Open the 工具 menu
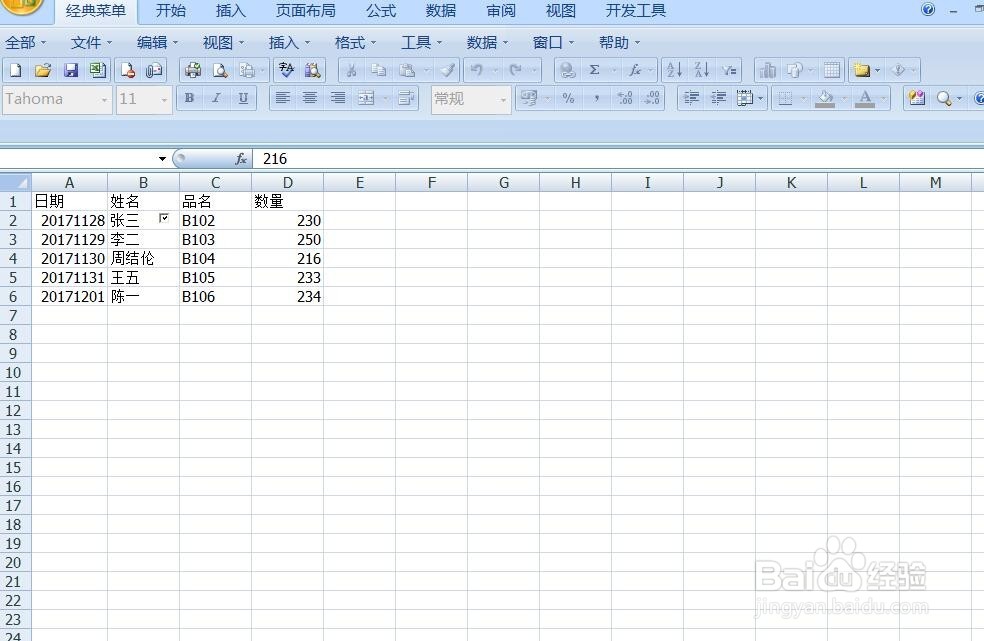984x641 pixels. pyautogui.click(x=416, y=42)
